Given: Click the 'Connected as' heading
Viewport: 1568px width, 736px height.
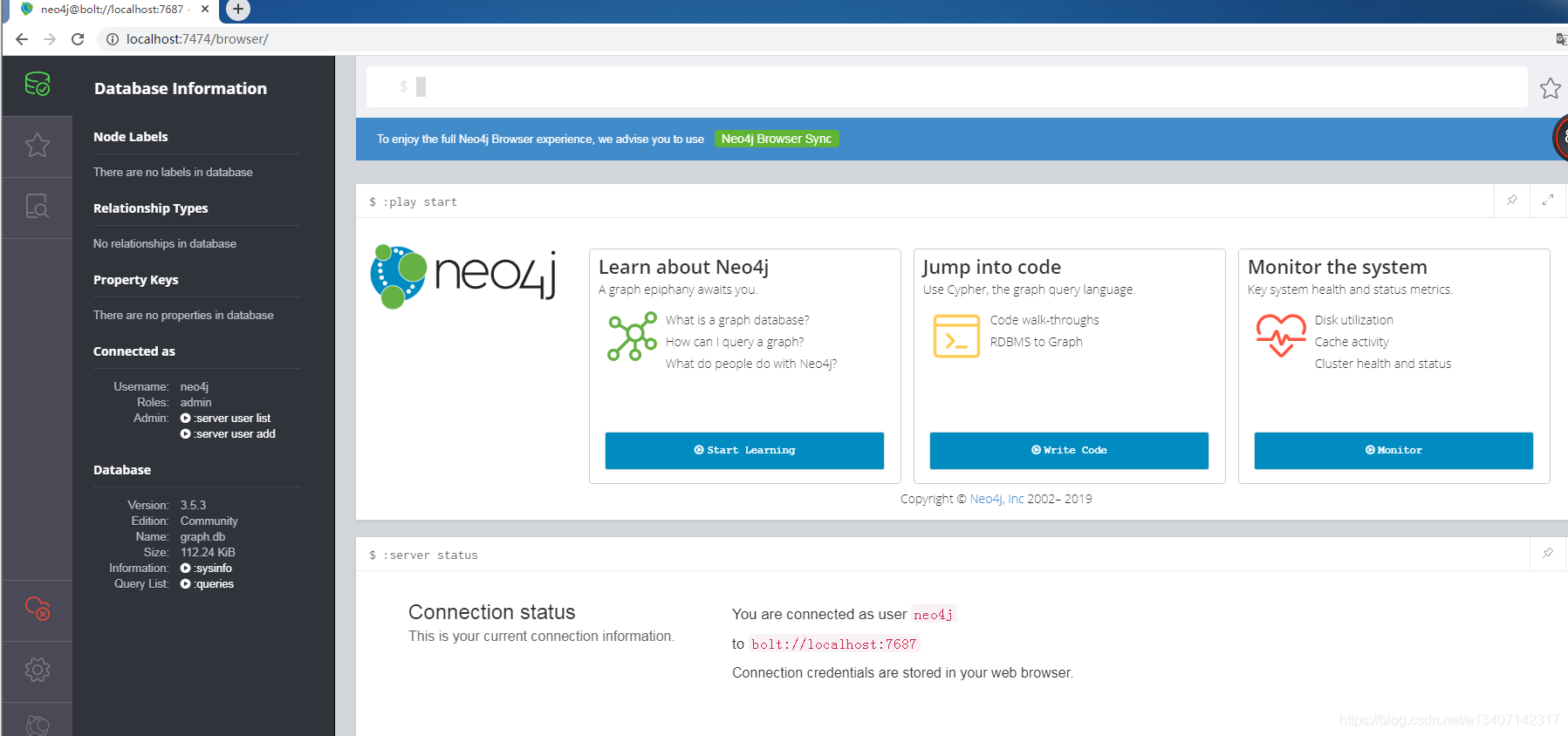Looking at the screenshot, I should click(x=134, y=351).
